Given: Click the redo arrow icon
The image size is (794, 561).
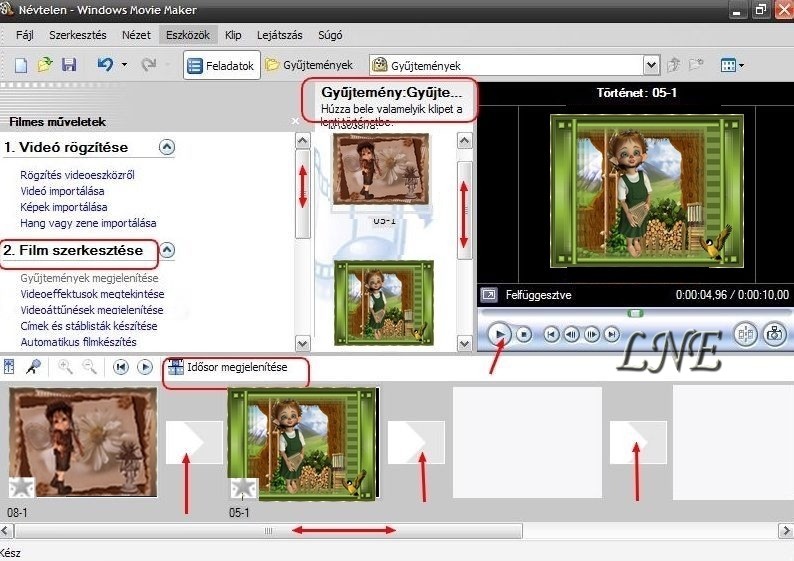Looking at the screenshot, I should [x=148, y=64].
